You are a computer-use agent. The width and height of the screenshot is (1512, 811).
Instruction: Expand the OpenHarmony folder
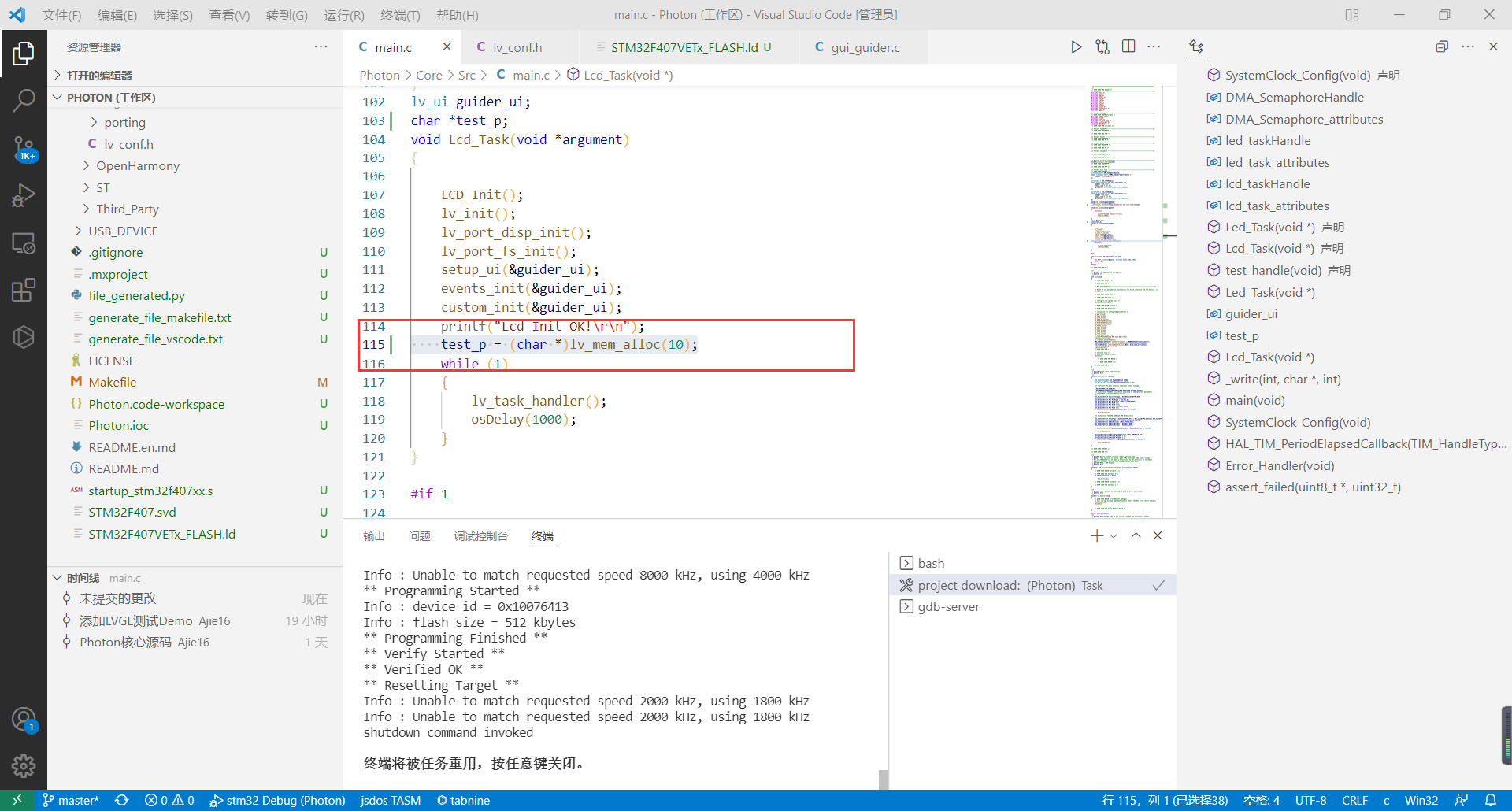[x=138, y=166]
